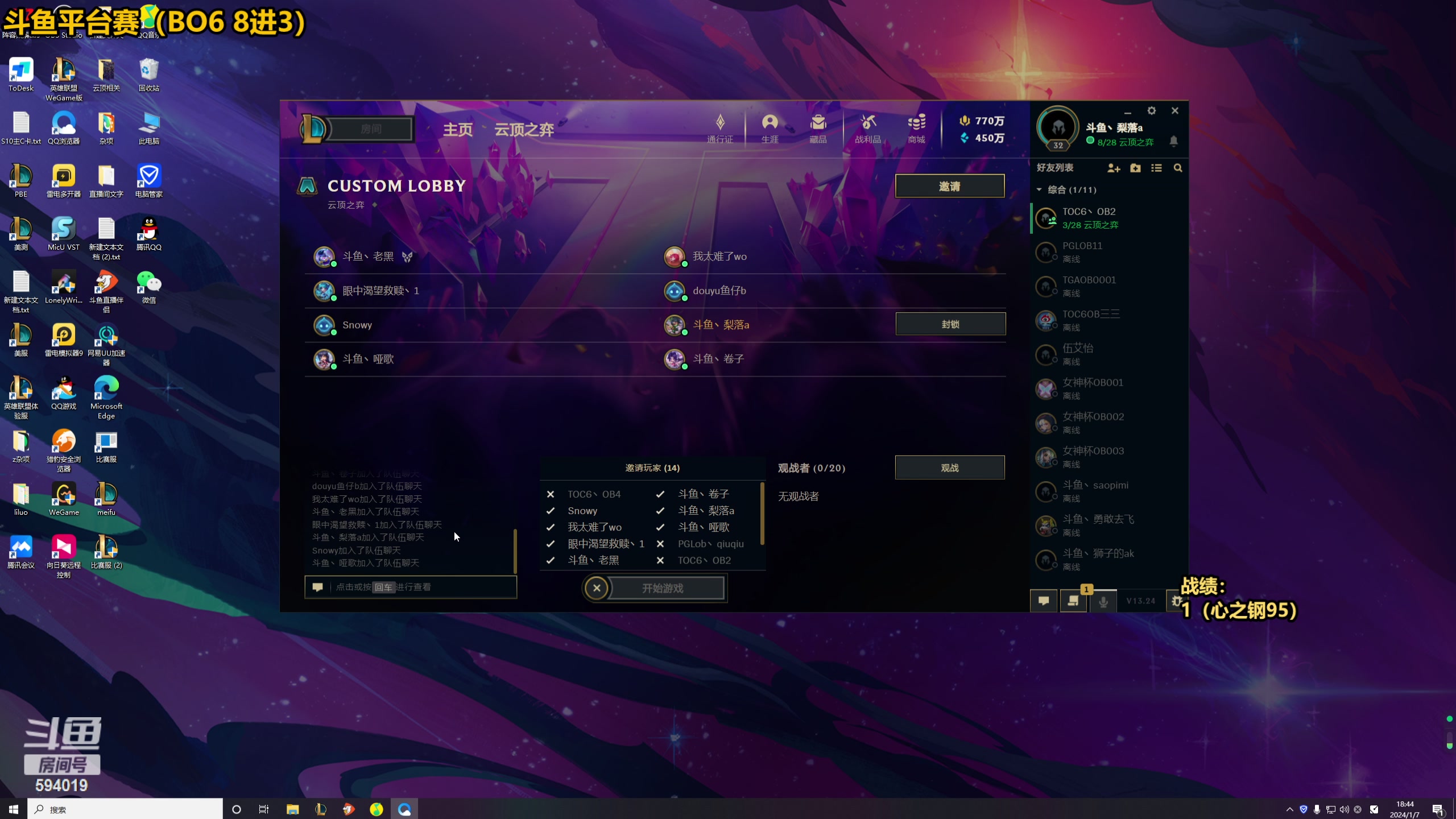Select friend PGLOB11 in list
The image size is (1456, 819).
(x=1109, y=252)
